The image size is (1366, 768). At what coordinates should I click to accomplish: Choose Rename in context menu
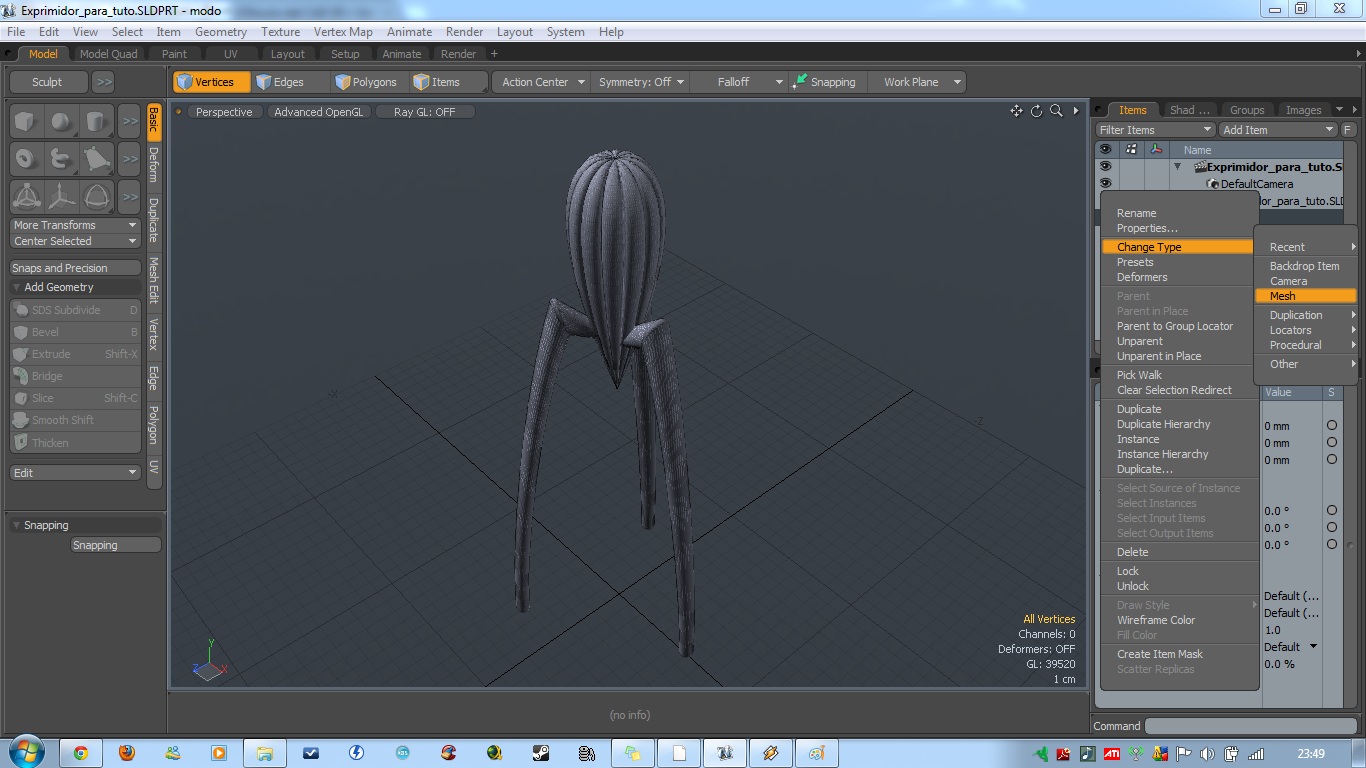click(1136, 213)
